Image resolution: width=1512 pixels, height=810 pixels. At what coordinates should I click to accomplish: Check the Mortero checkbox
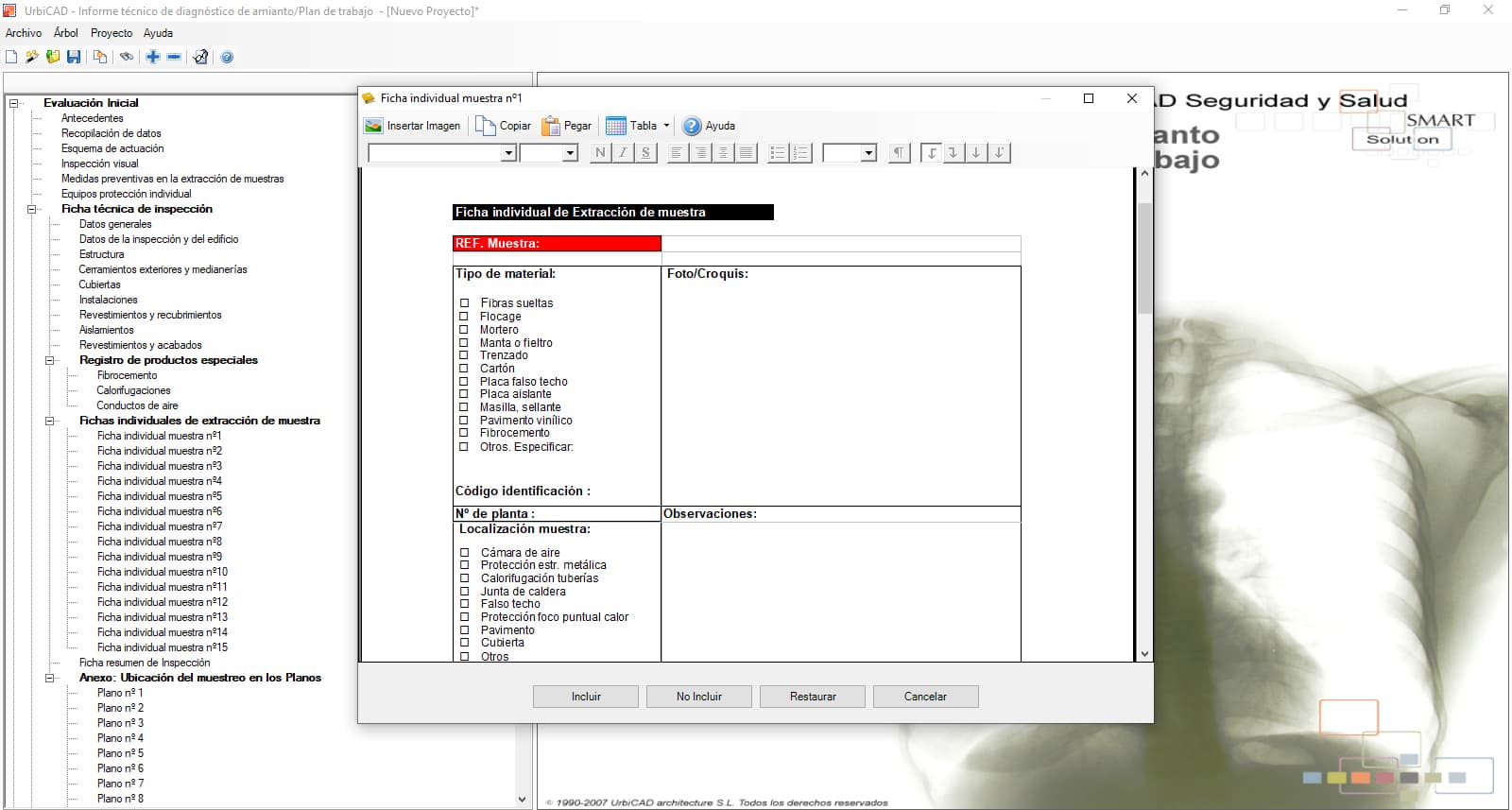(x=464, y=330)
